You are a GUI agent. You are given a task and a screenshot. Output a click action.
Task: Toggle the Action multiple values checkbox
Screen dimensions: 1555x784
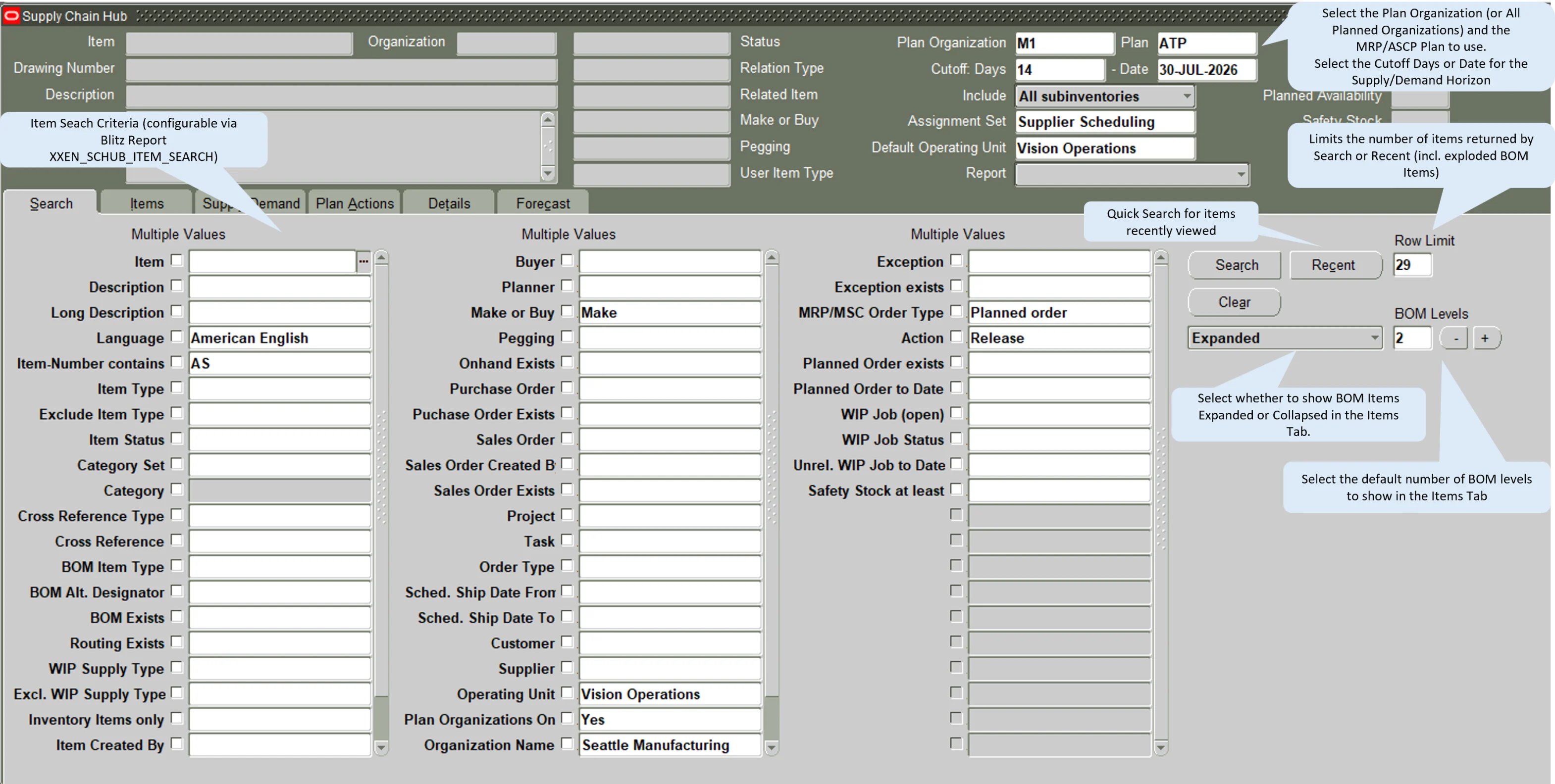point(956,336)
